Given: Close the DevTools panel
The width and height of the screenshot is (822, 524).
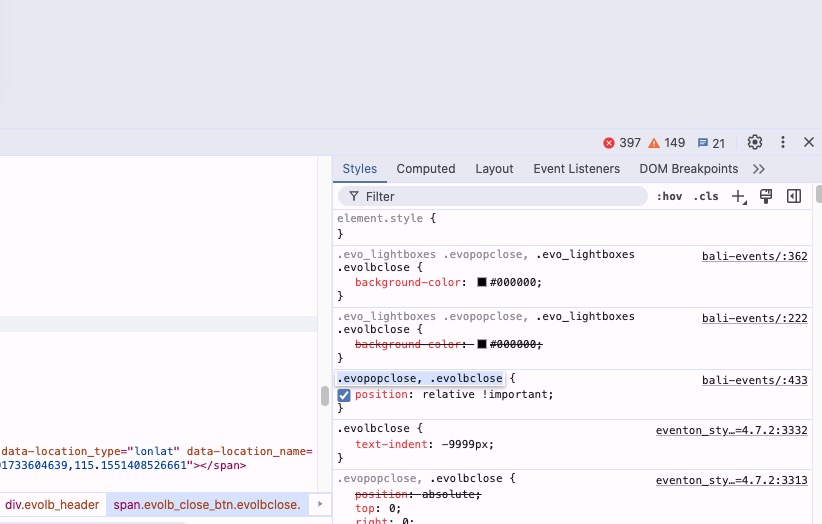Looking at the screenshot, I should point(808,142).
